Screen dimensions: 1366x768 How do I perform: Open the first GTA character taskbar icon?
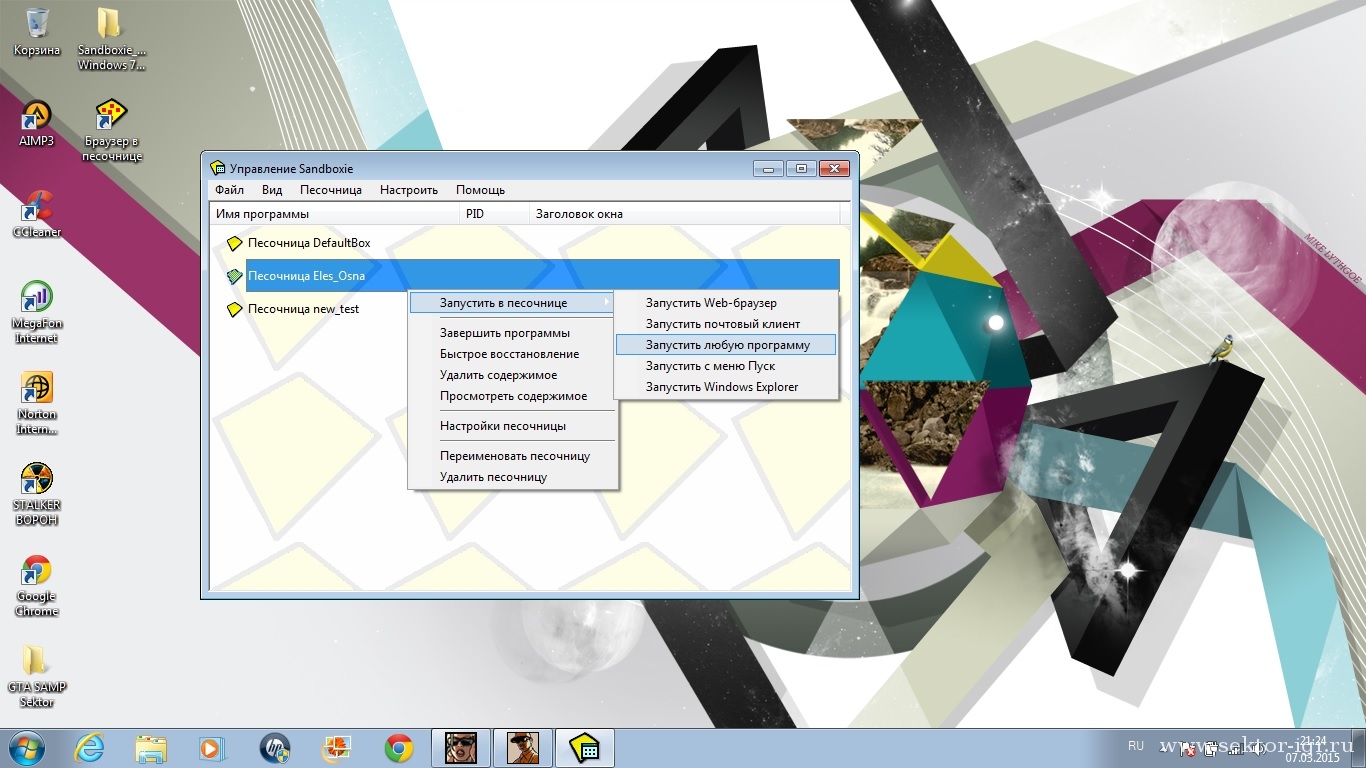(461, 748)
